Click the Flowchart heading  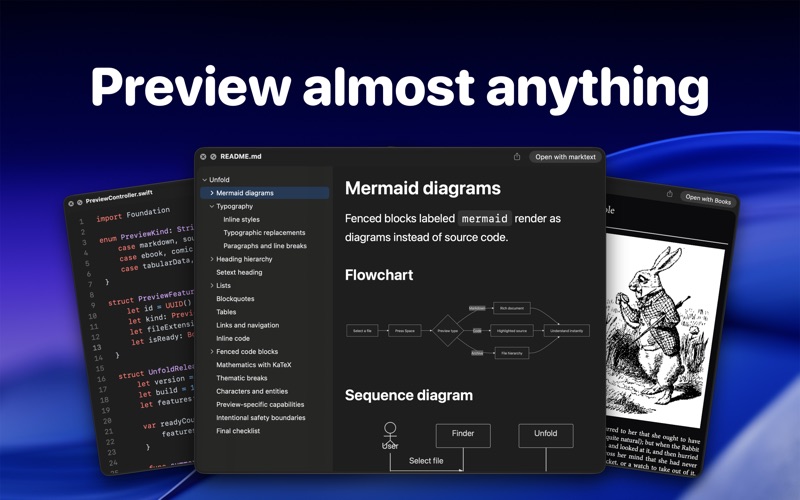pos(379,275)
